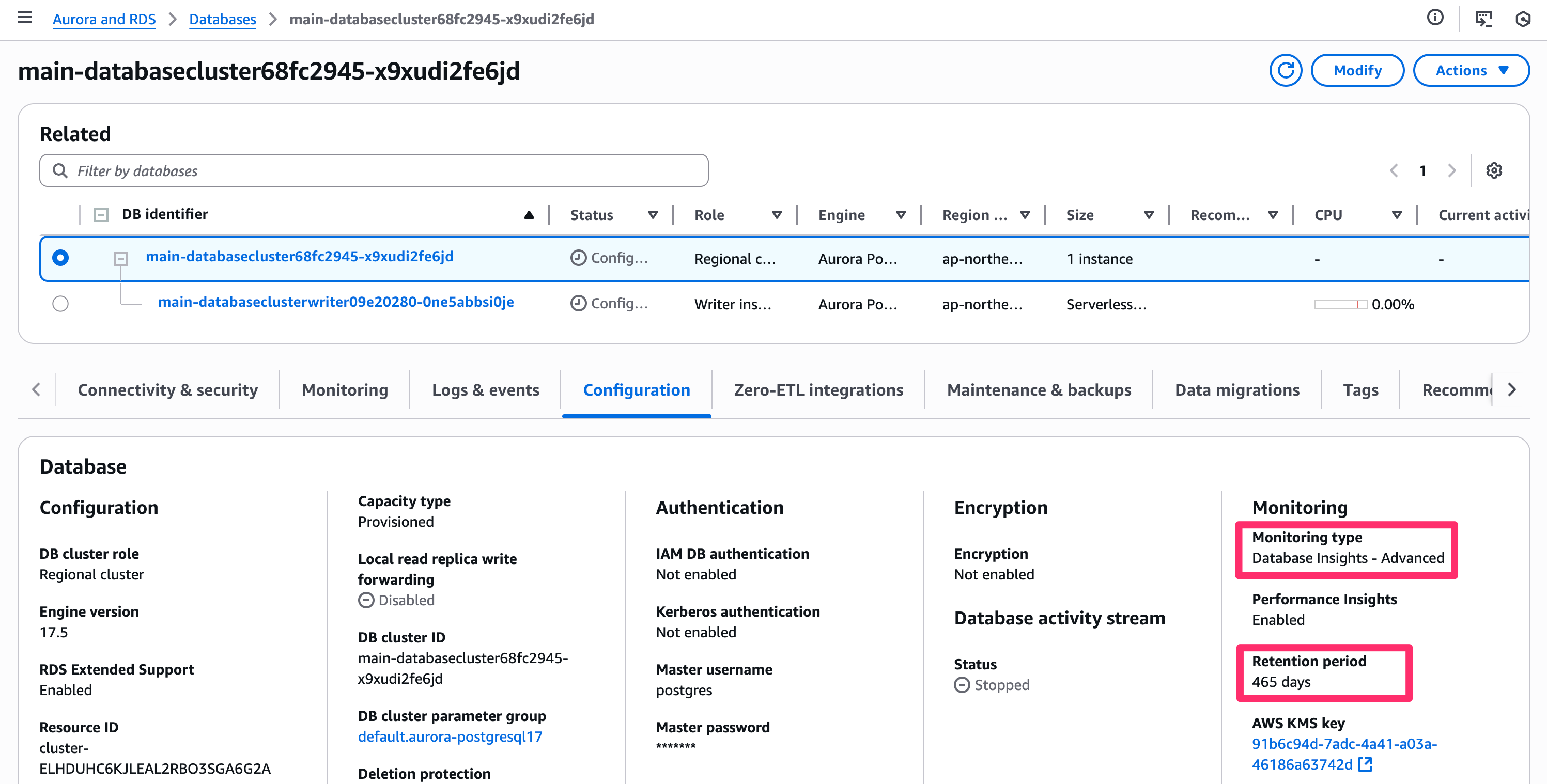Screen dimensions: 1547x784
Task: Open AWS KMS key external link icon
Action: (x=1366, y=763)
